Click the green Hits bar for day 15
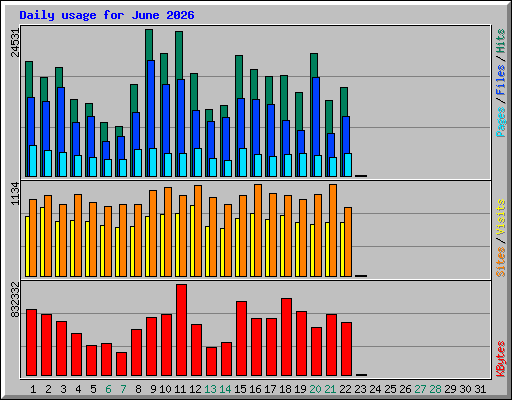The image size is (512, 400). click(x=239, y=77)
